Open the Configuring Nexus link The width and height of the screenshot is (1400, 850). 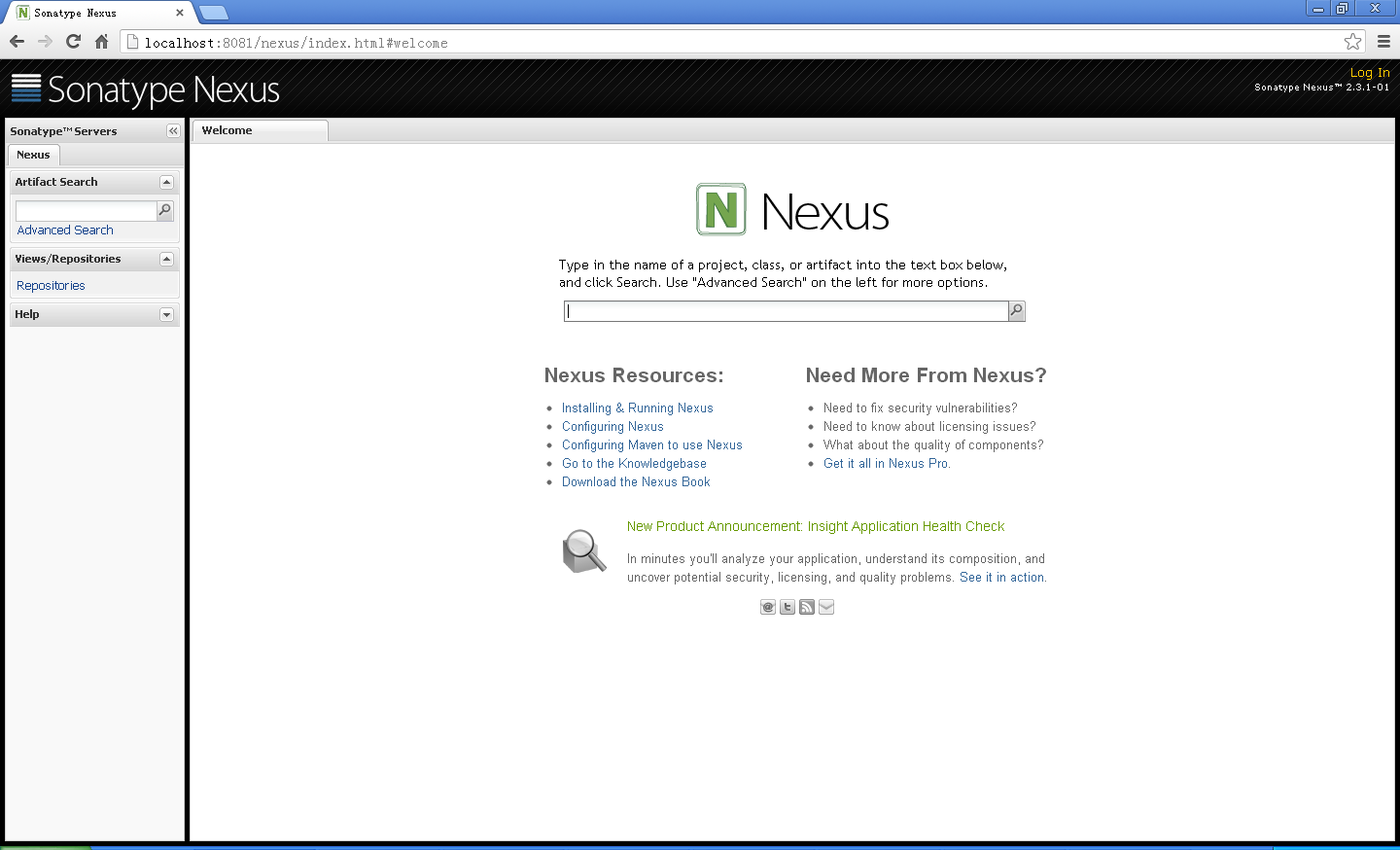(612, 427)
